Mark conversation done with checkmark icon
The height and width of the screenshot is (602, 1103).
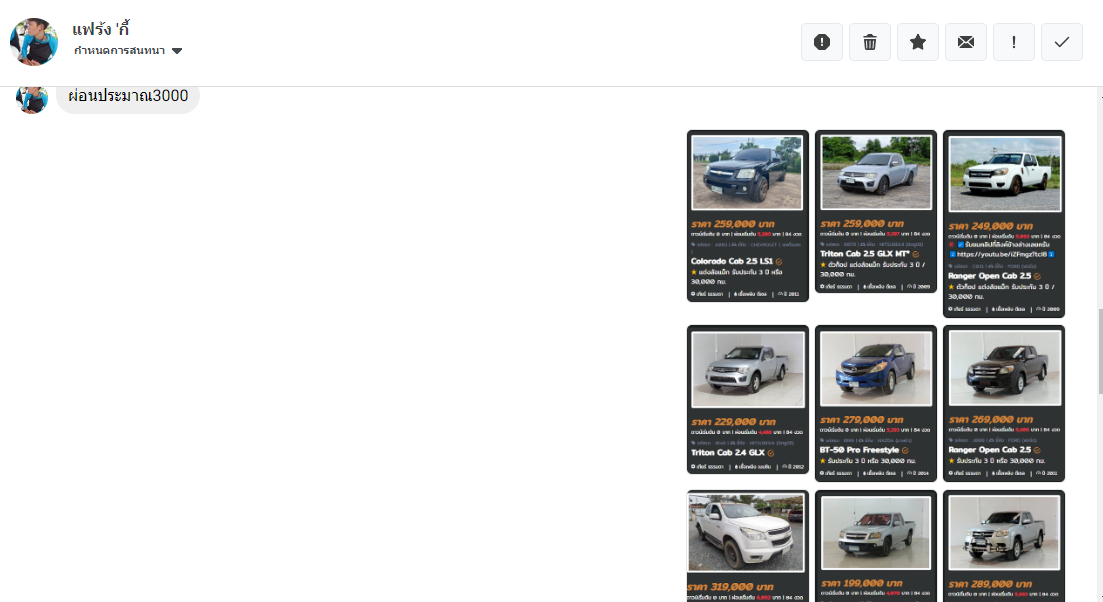1061,42
